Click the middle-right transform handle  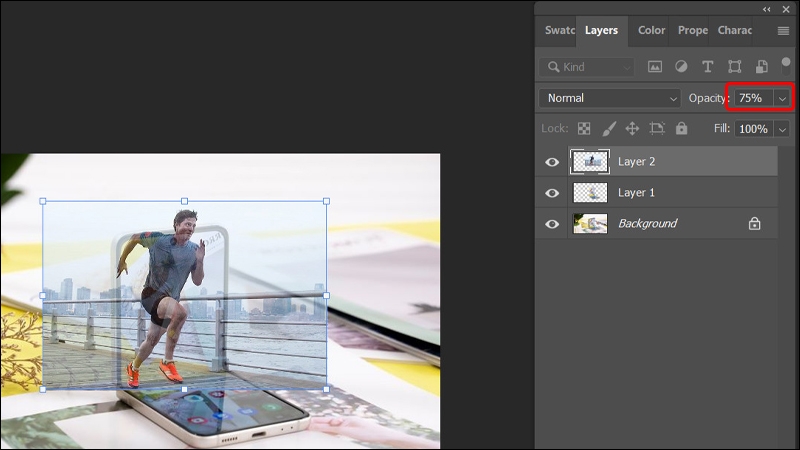pos(327,295)
